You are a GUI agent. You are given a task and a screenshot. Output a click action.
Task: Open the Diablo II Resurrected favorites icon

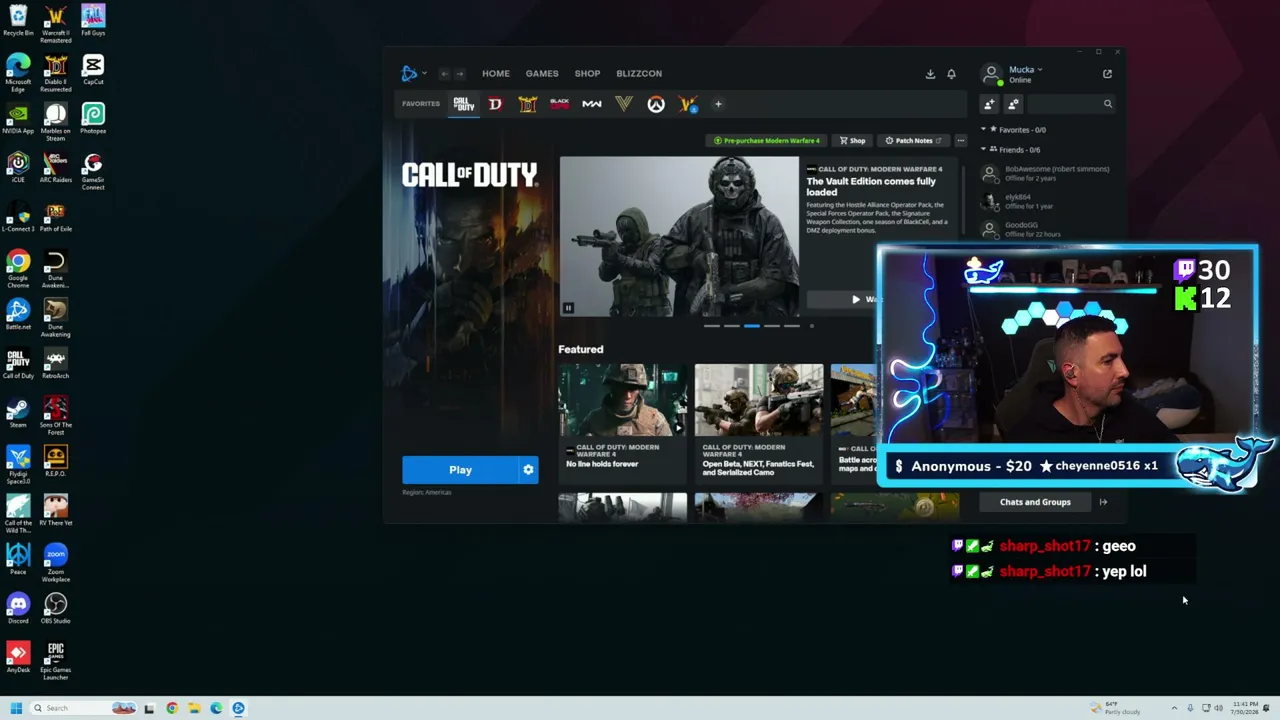coord(527,104)
